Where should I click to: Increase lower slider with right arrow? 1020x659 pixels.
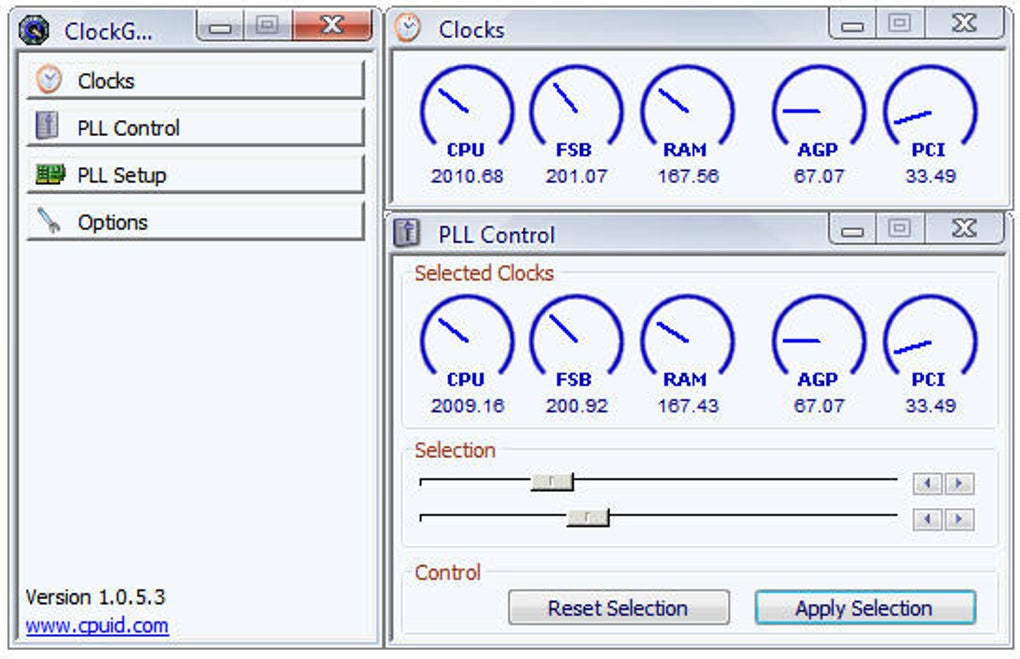coord(959,519)
